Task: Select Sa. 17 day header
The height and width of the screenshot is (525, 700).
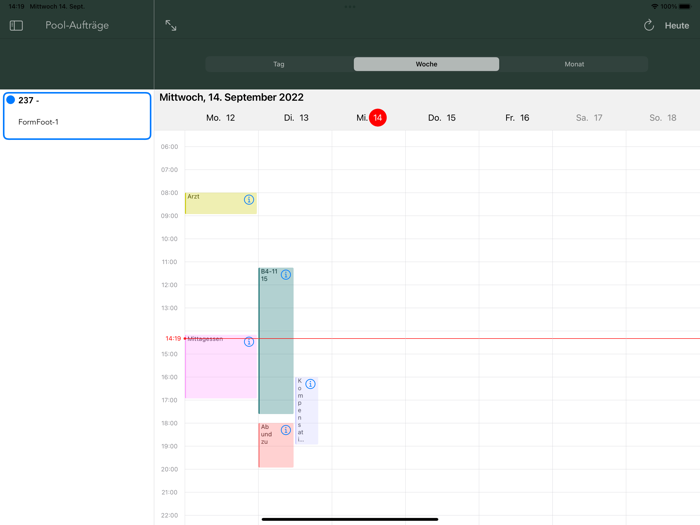Action: [x=589, y=118]
